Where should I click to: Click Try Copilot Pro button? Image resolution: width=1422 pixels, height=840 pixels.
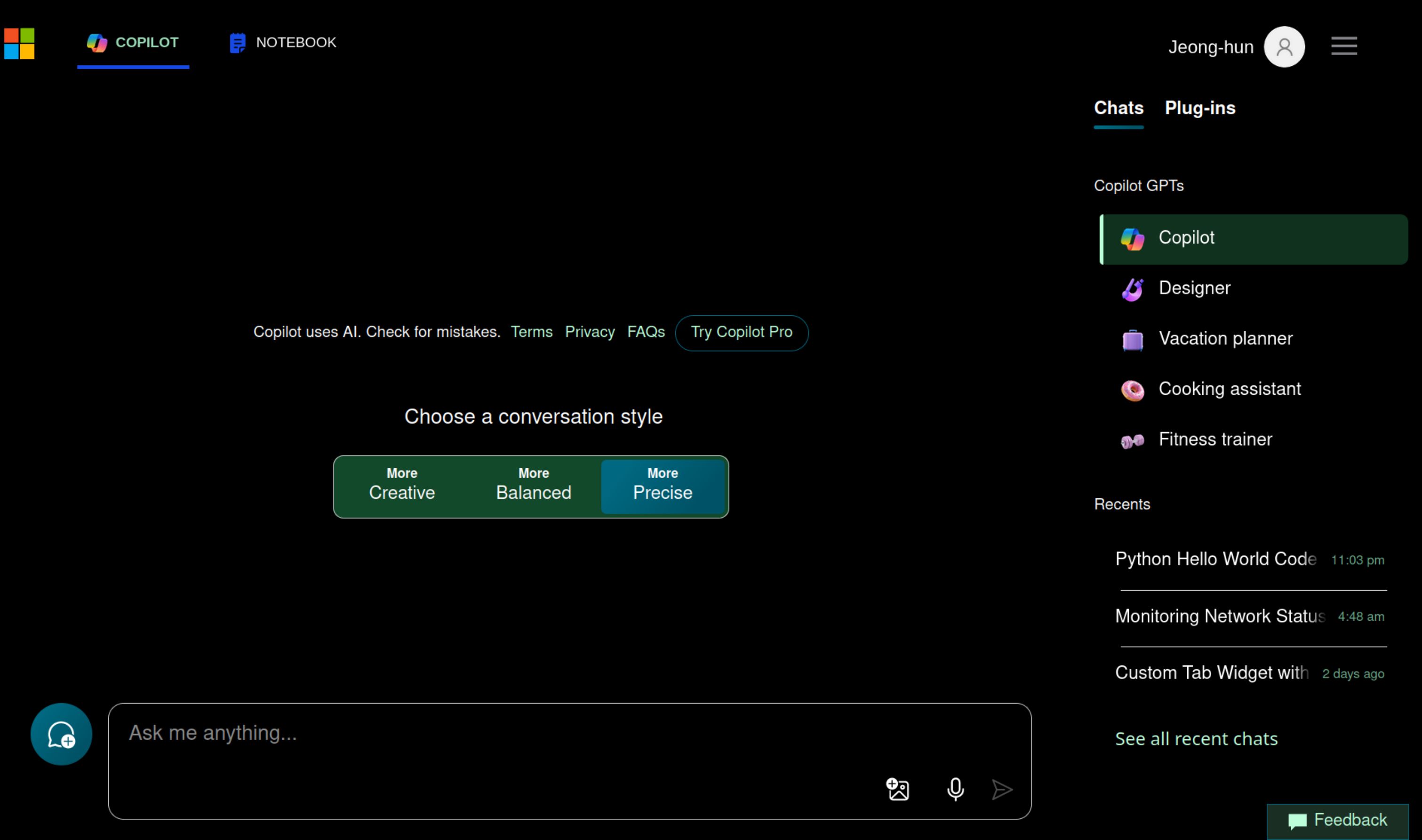(x=741, y=333)
